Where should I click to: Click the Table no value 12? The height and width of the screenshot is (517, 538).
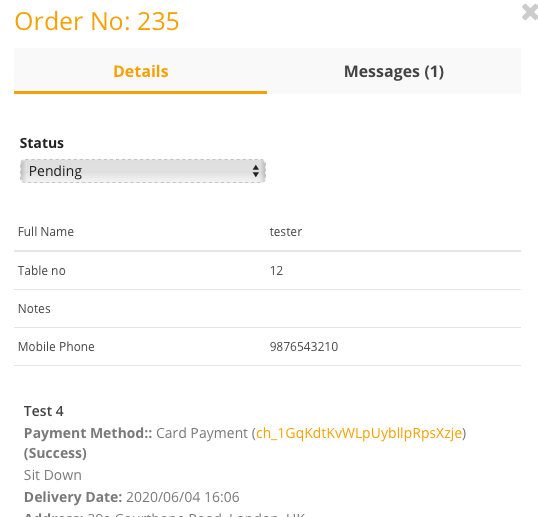(276, 271)
